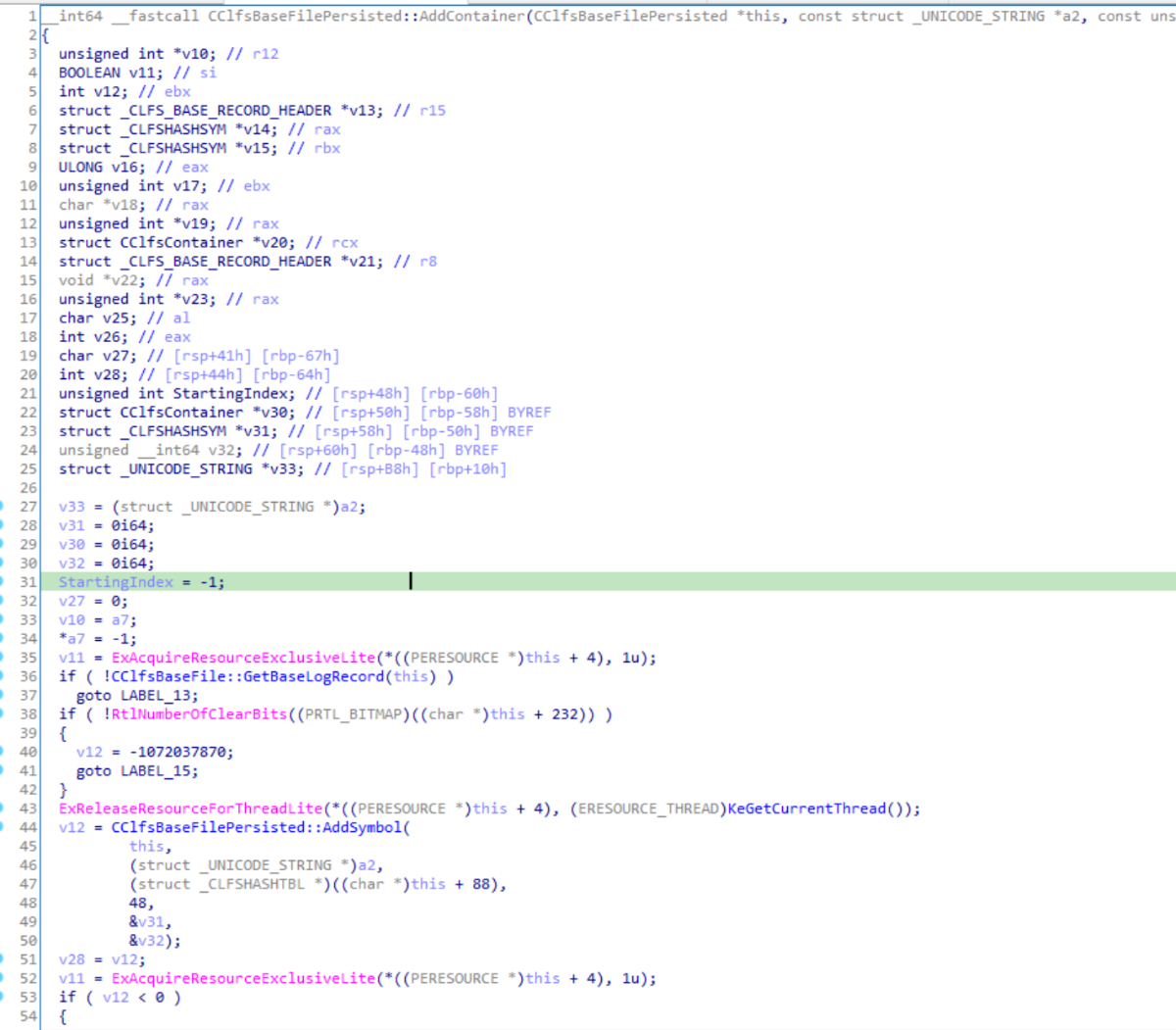Click the ExReleaseResourceForThreadLite call
Viewport: 1176px width, 1030px height.
[190, 809]
